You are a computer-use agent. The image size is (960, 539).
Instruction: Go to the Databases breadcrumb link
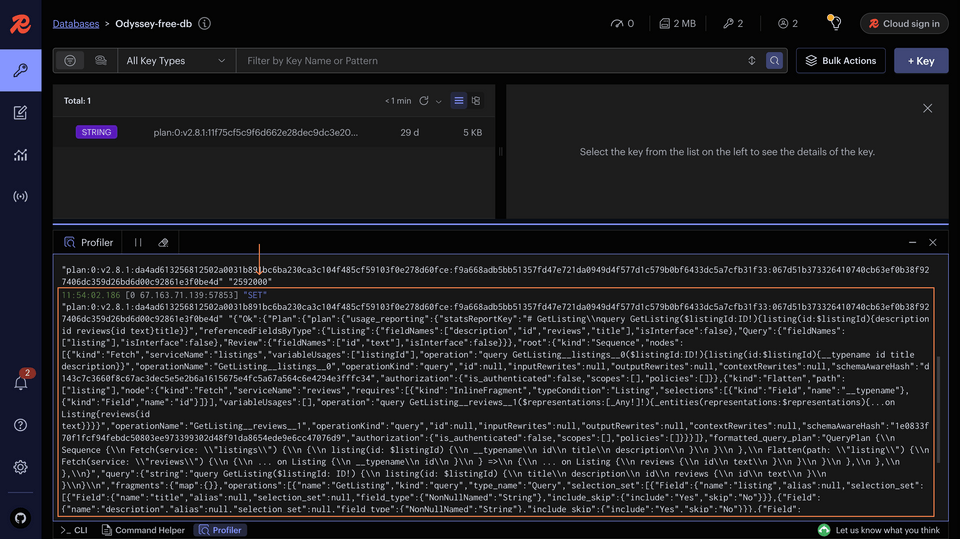tap(76, 24)
